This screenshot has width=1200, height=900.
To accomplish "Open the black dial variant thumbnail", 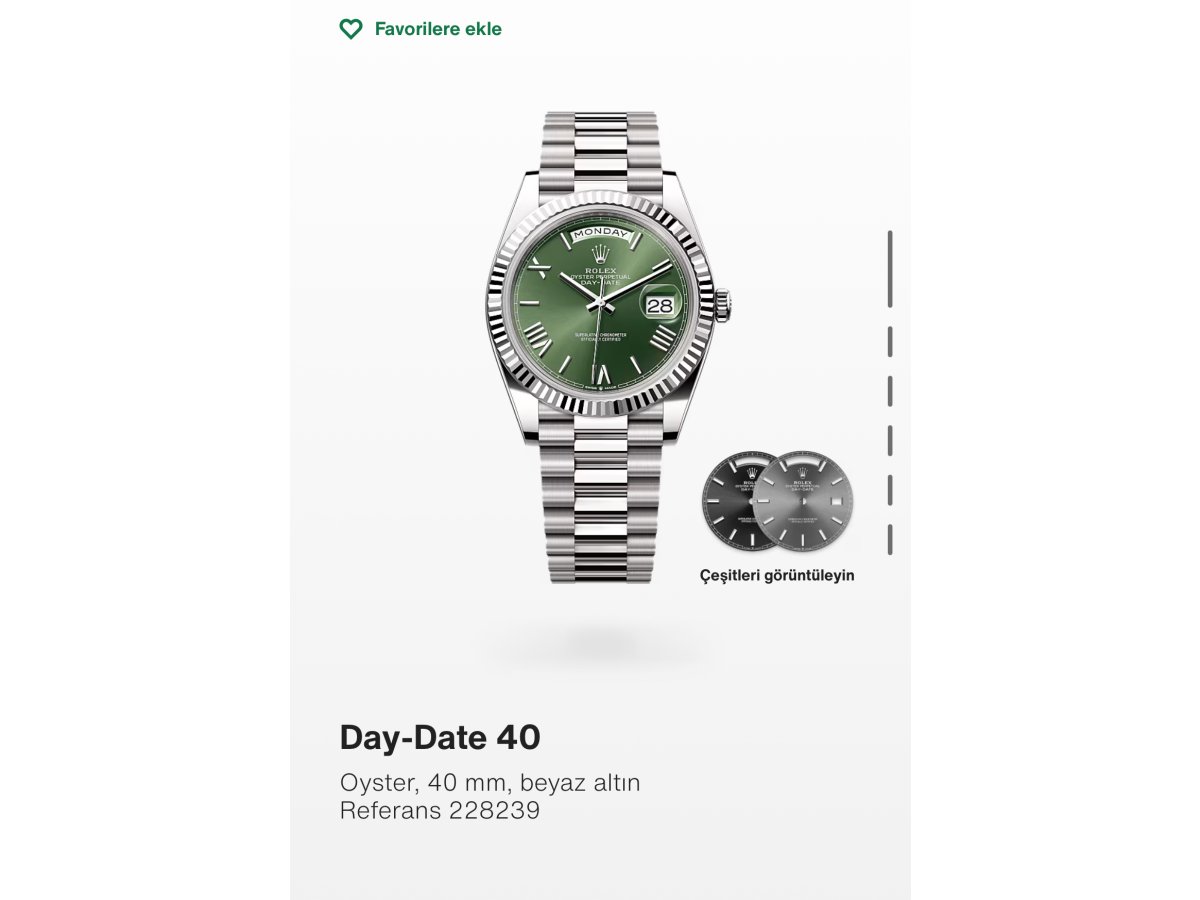I will [728, 500].
